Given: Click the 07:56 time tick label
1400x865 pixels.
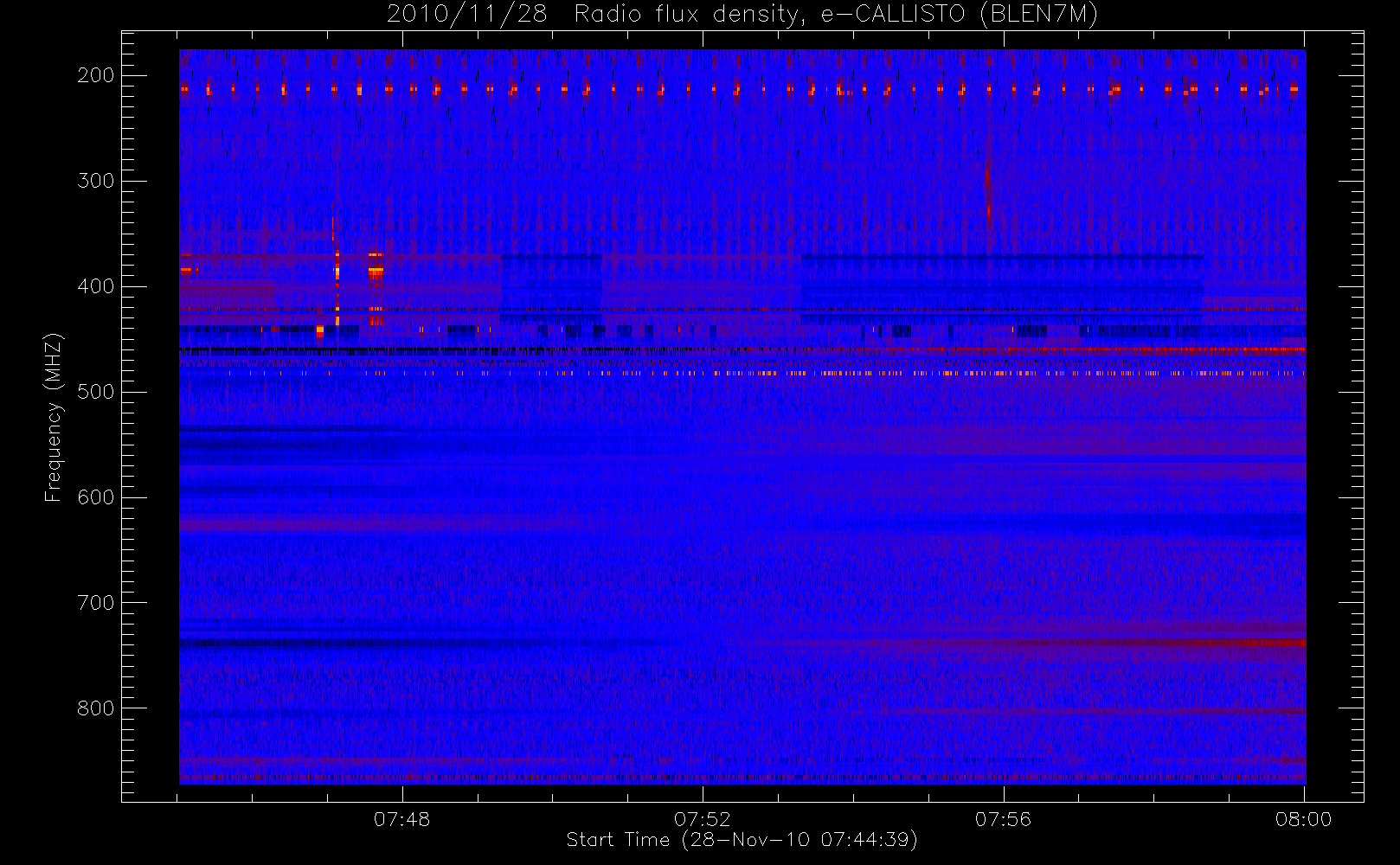Looking at the screenshot, I should pyautogui.click(x=1003, y=819).
